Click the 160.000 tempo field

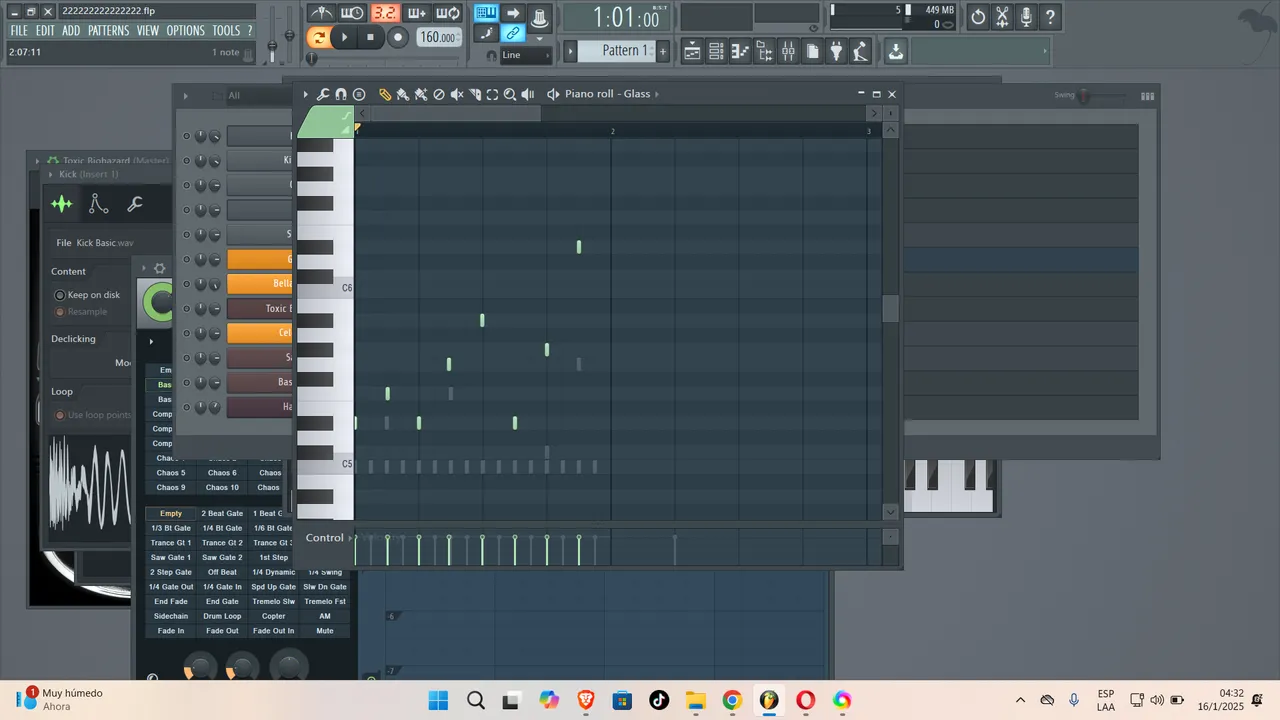[438, 37]
